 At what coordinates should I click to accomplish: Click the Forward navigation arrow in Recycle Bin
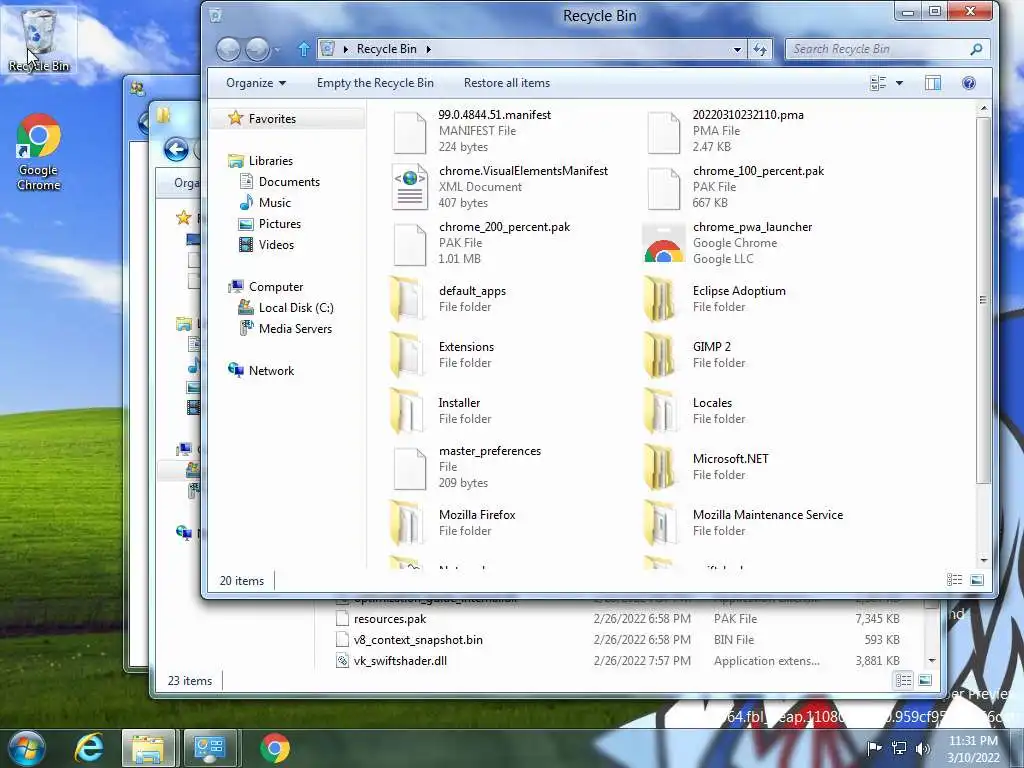tap(257, 49)
